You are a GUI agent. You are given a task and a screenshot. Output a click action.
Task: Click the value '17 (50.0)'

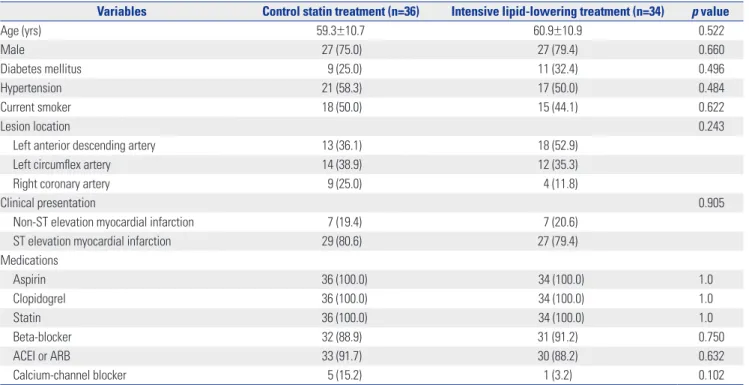[558, 88]
